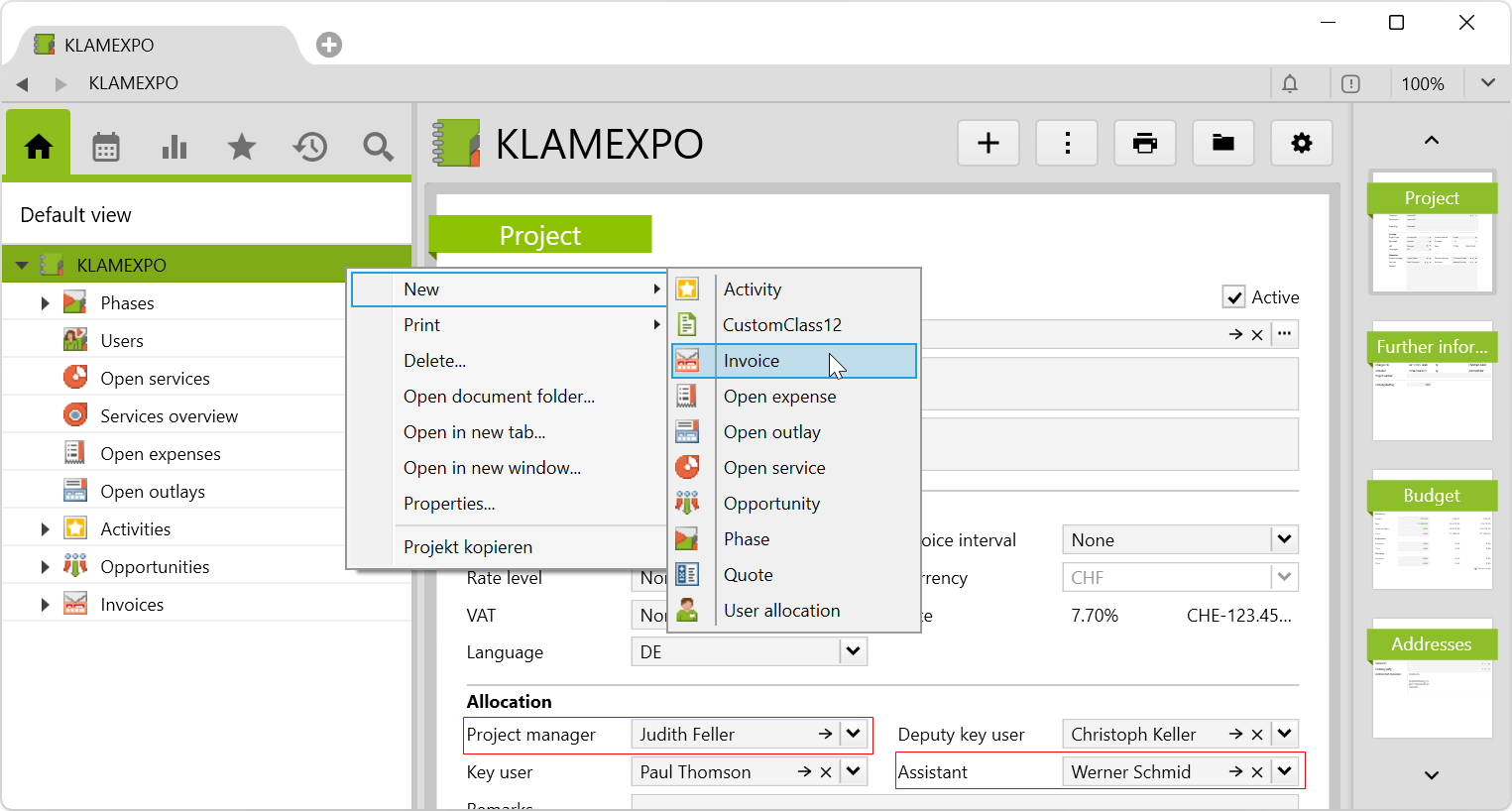Open favorites with the star icon

click(x=242, y=147)
